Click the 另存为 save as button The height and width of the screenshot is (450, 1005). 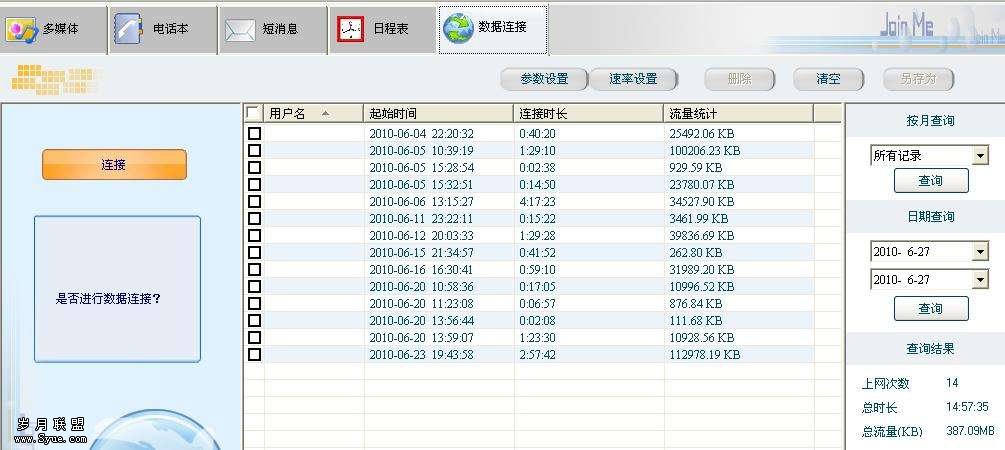tap(918, 79)
